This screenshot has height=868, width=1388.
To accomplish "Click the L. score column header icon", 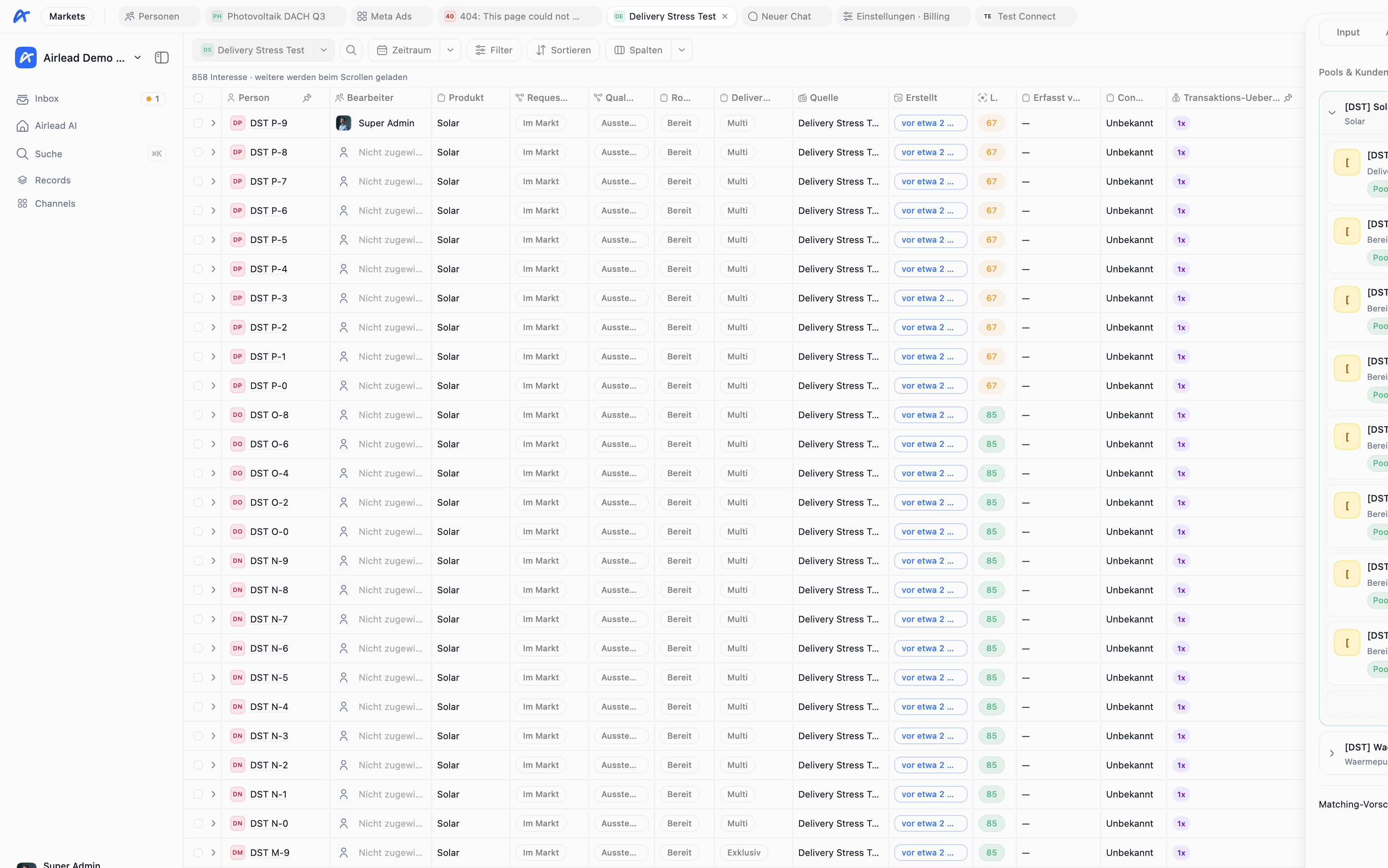I will coord(983,98).
